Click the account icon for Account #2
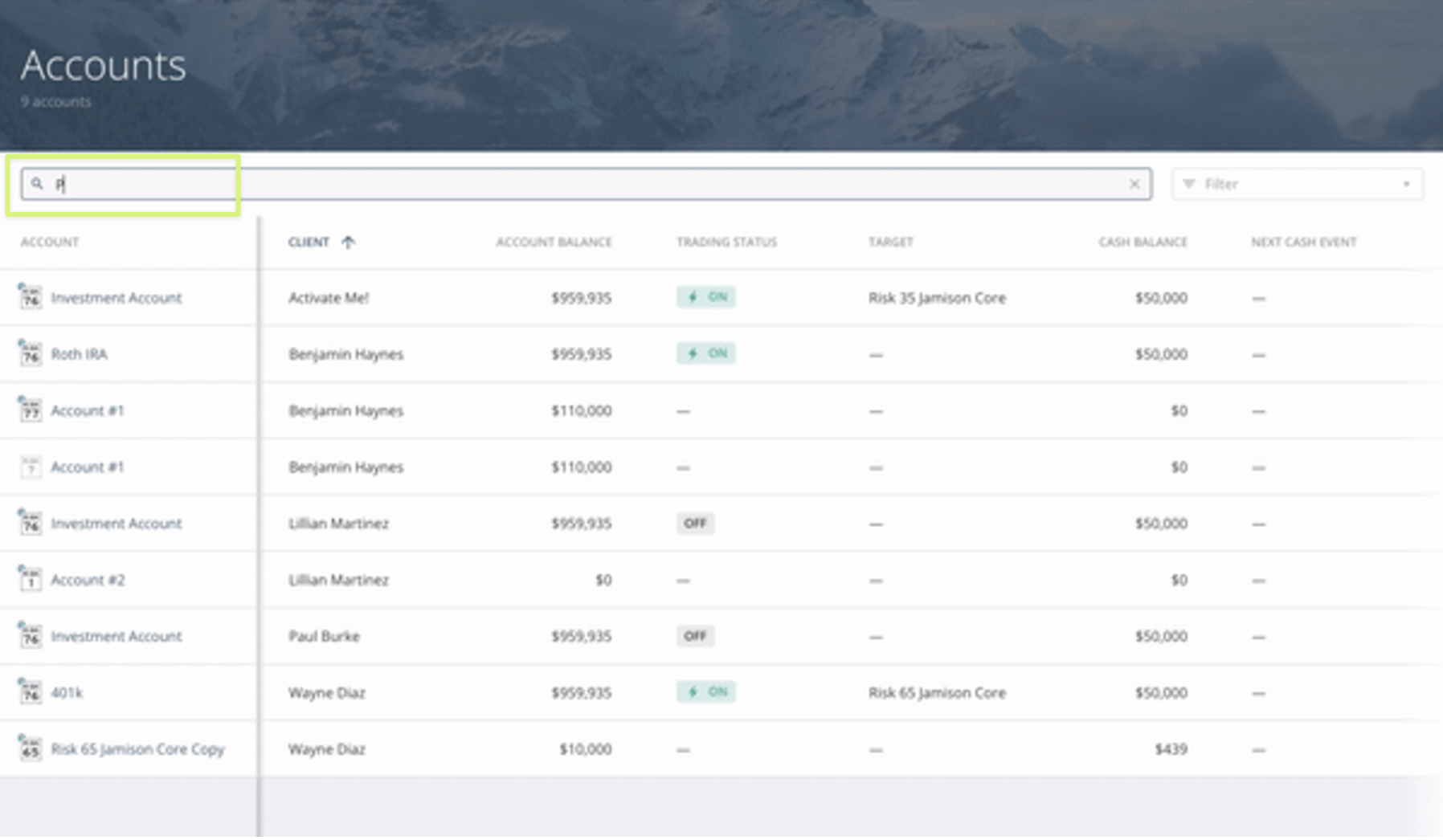The height and width of the screenshot is (840, 1443). pos(29,579)
